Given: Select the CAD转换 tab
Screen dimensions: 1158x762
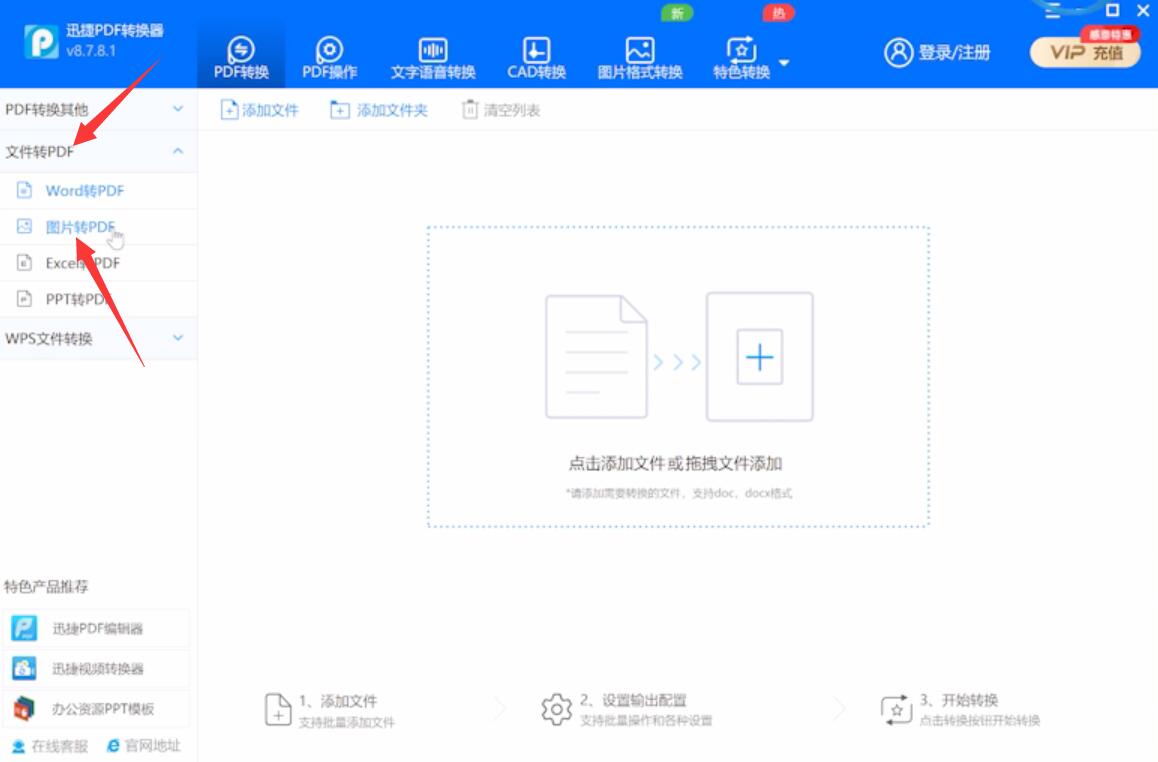Looking at the screenshot, I should (x=536, y=57).
